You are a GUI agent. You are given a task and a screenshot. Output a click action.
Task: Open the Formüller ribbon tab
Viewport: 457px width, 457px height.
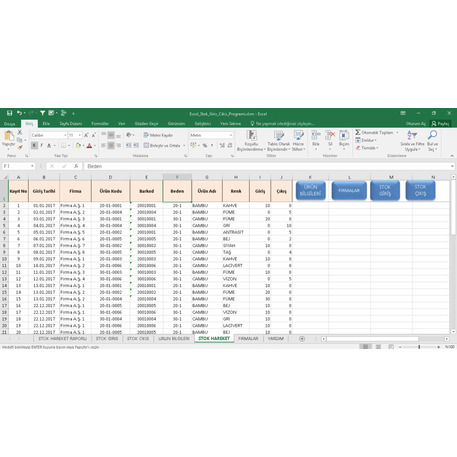[100, 123]
